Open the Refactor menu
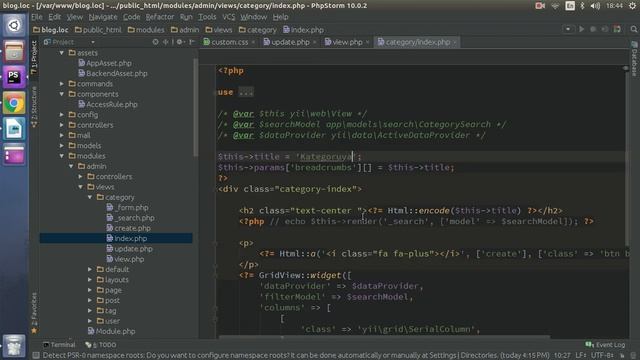The height and width of the screenshot is (360, 640). tap(160, 17)
